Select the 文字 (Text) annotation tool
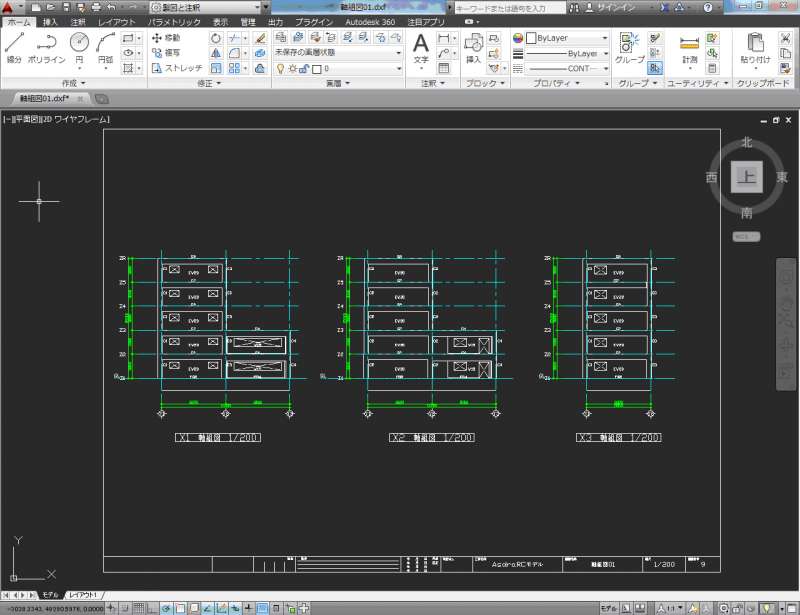The height and width of the screenshot is (615, 800). click(x=421, y=46)
